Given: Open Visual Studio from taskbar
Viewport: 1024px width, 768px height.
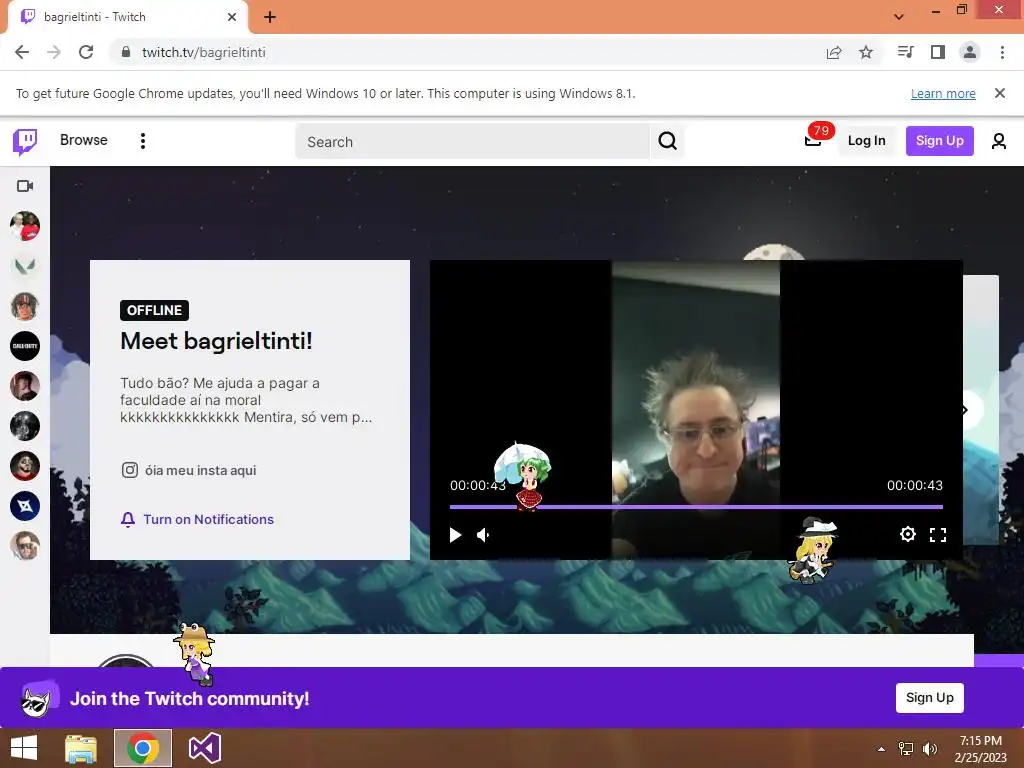Looking at the screenshot, I should point(204,748).
